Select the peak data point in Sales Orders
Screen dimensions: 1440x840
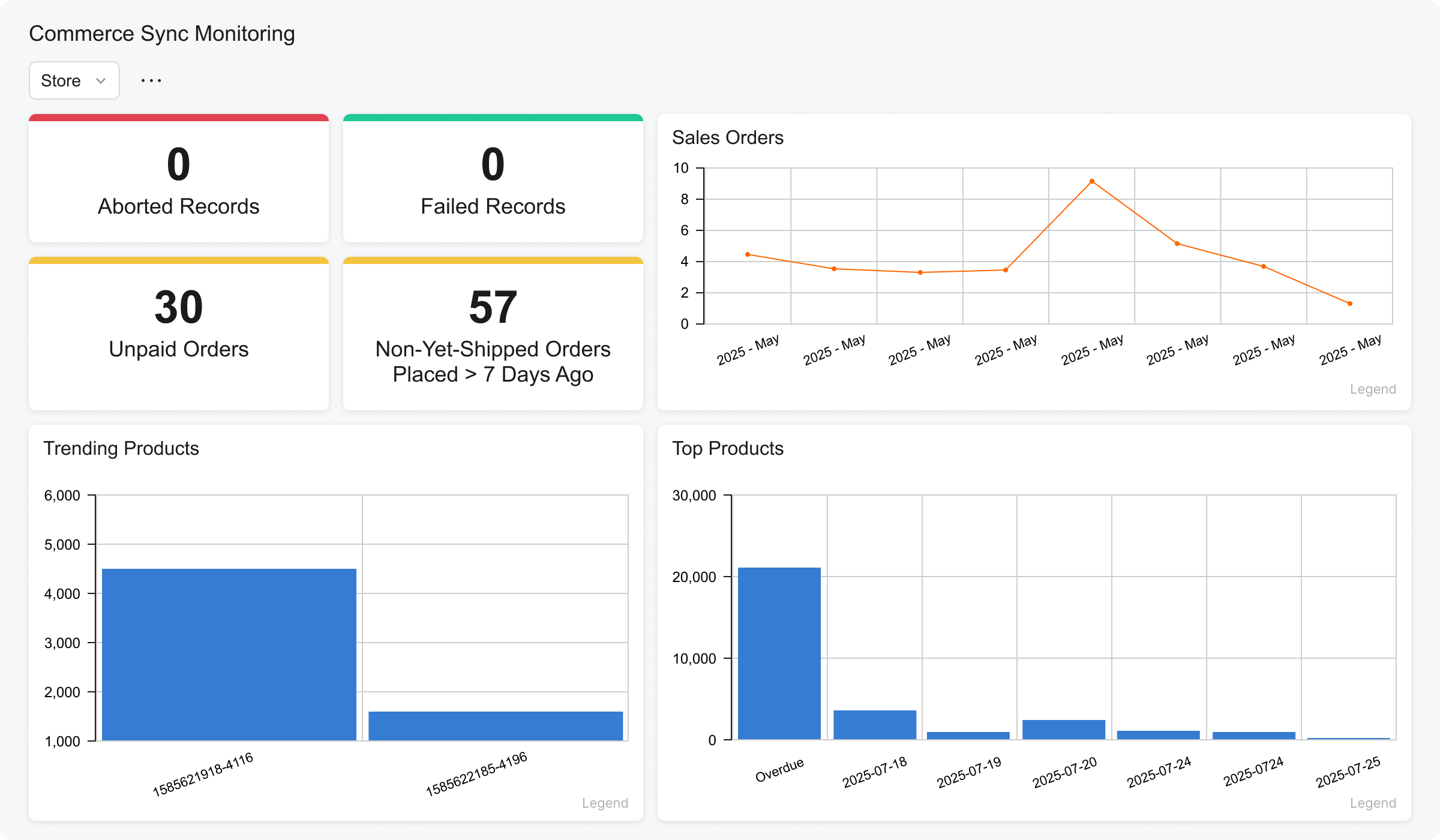1091,180
